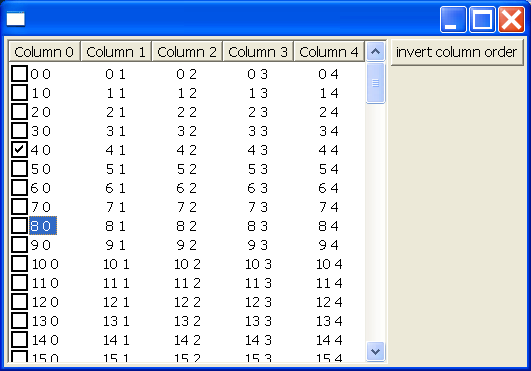This screenshot has height=371, width=531.
Task: Select cell 8 2
Action: tap(187, 225)
